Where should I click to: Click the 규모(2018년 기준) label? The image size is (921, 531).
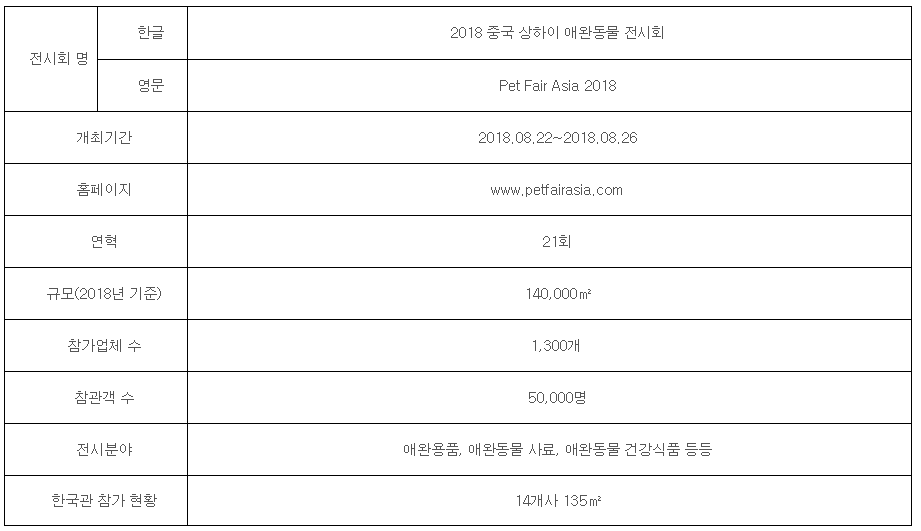[104, 294]
